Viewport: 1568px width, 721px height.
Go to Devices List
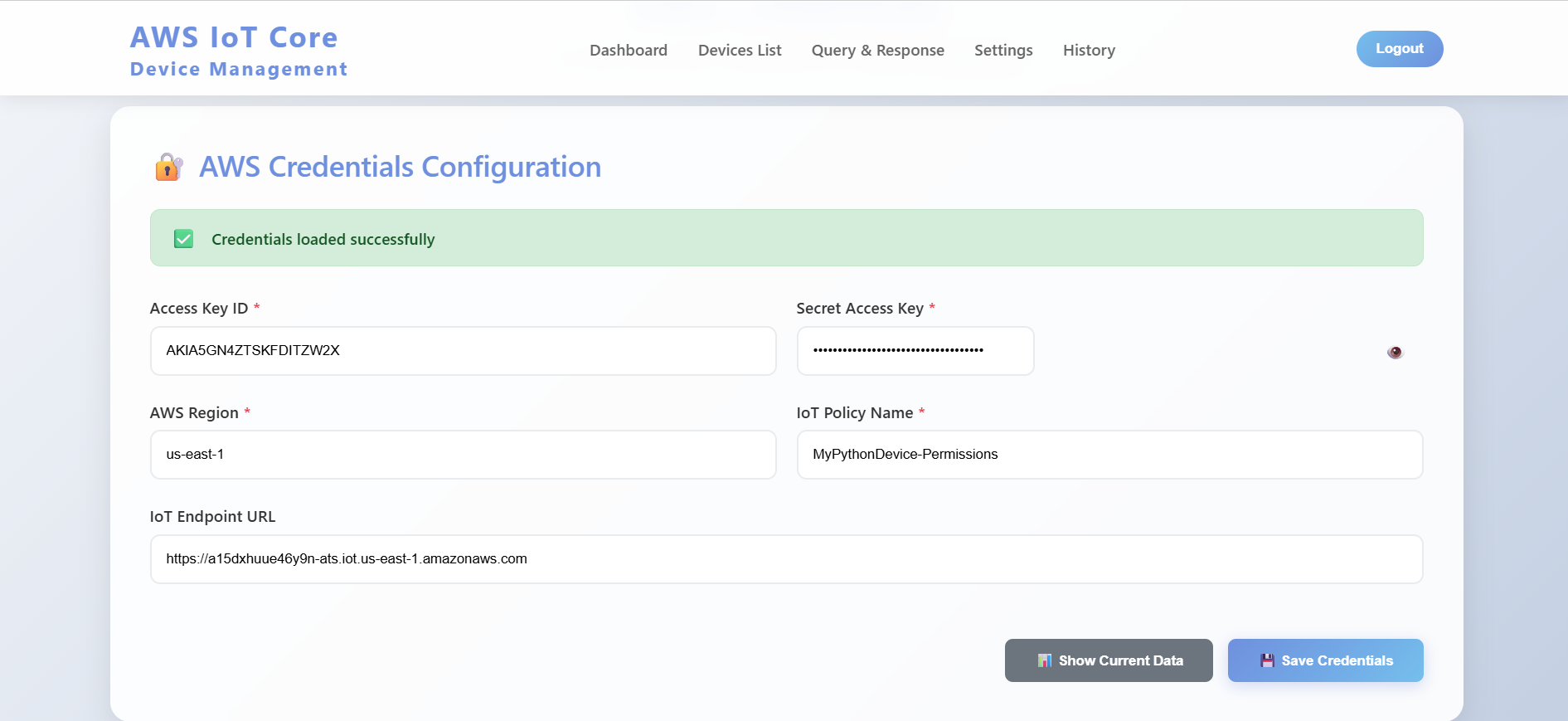coord(740,51)
